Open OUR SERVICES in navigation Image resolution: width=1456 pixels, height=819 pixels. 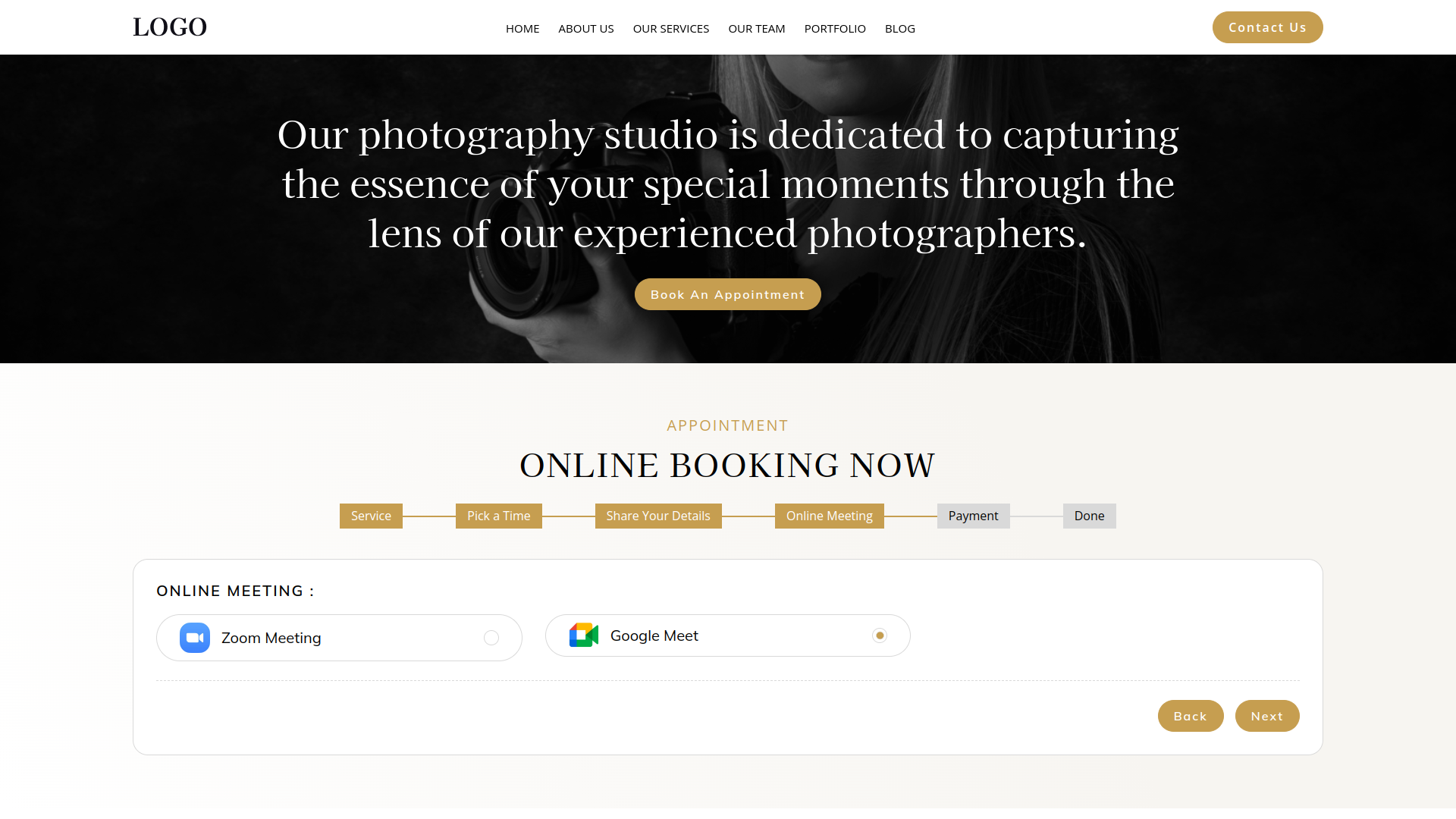point(671,29)
